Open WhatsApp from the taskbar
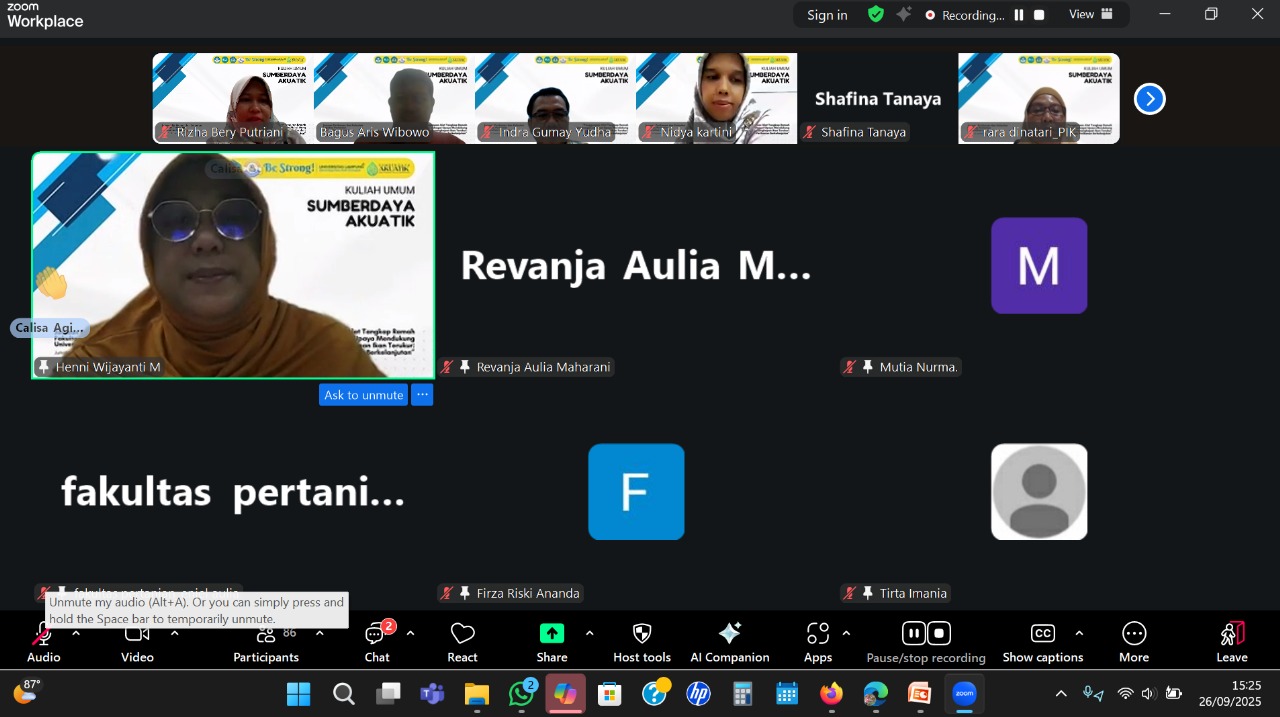The image size is (1280, 717). 521,694
